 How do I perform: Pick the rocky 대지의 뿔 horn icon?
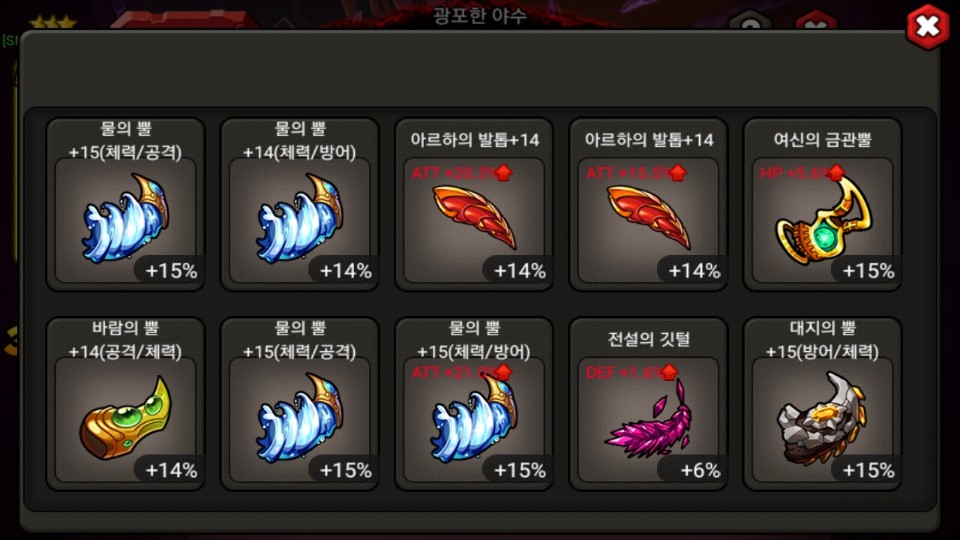tap(822, 418)
